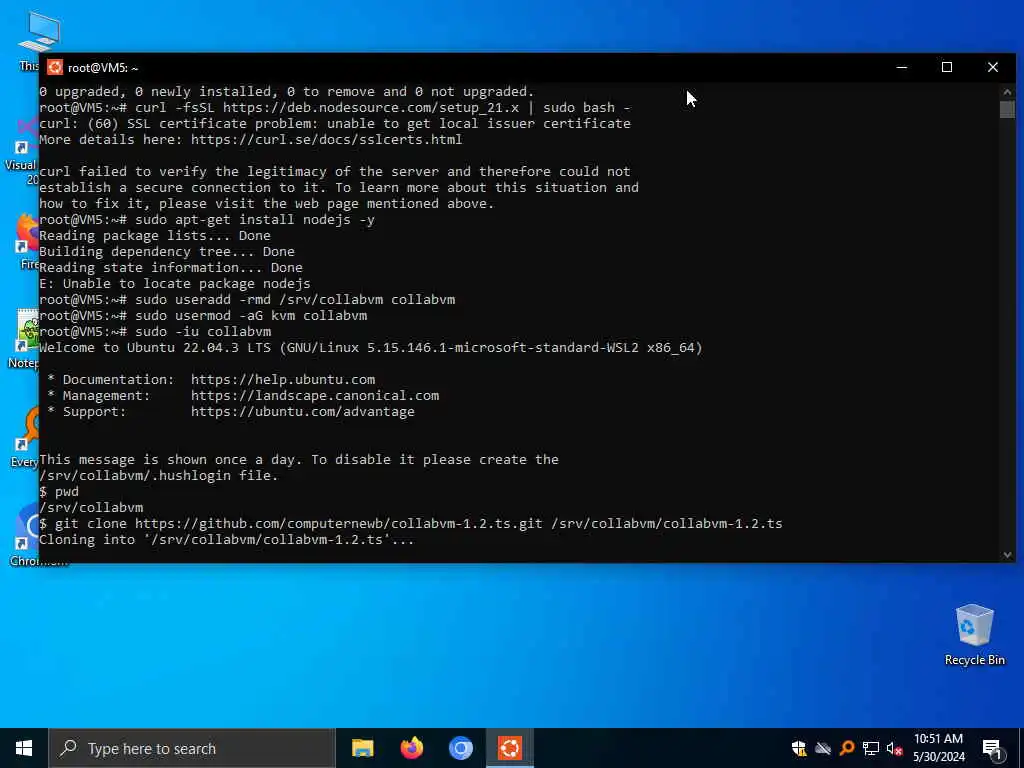
Task: Click the muted volume tray icon
Action: coord(894,748)
